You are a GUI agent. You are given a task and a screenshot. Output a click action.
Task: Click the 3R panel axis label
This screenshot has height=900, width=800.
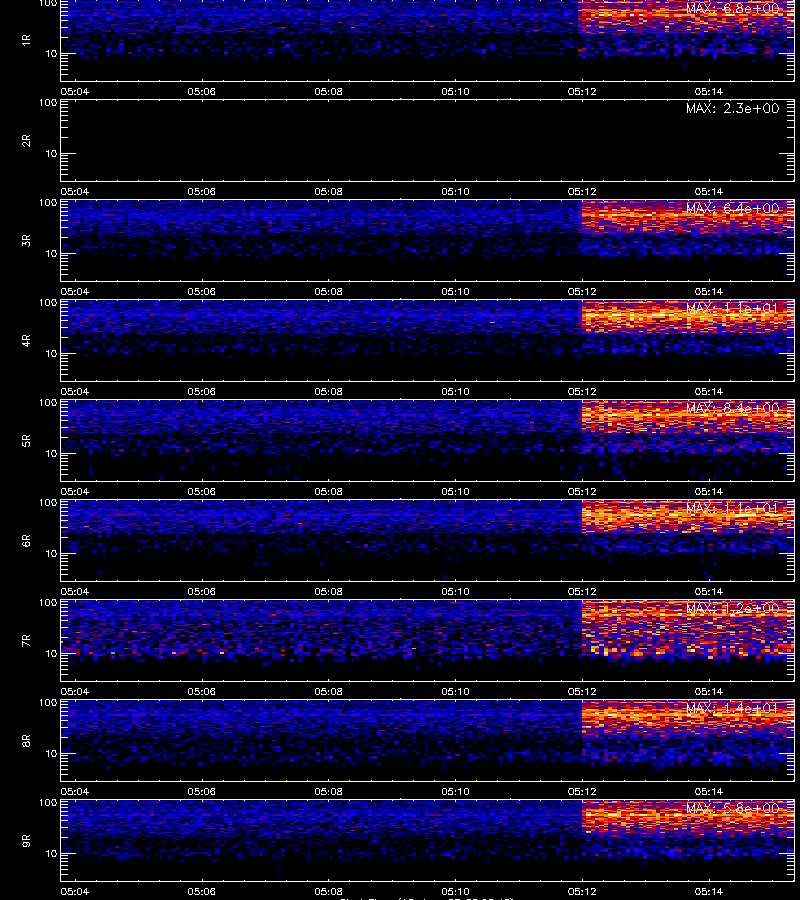(26, 240)
